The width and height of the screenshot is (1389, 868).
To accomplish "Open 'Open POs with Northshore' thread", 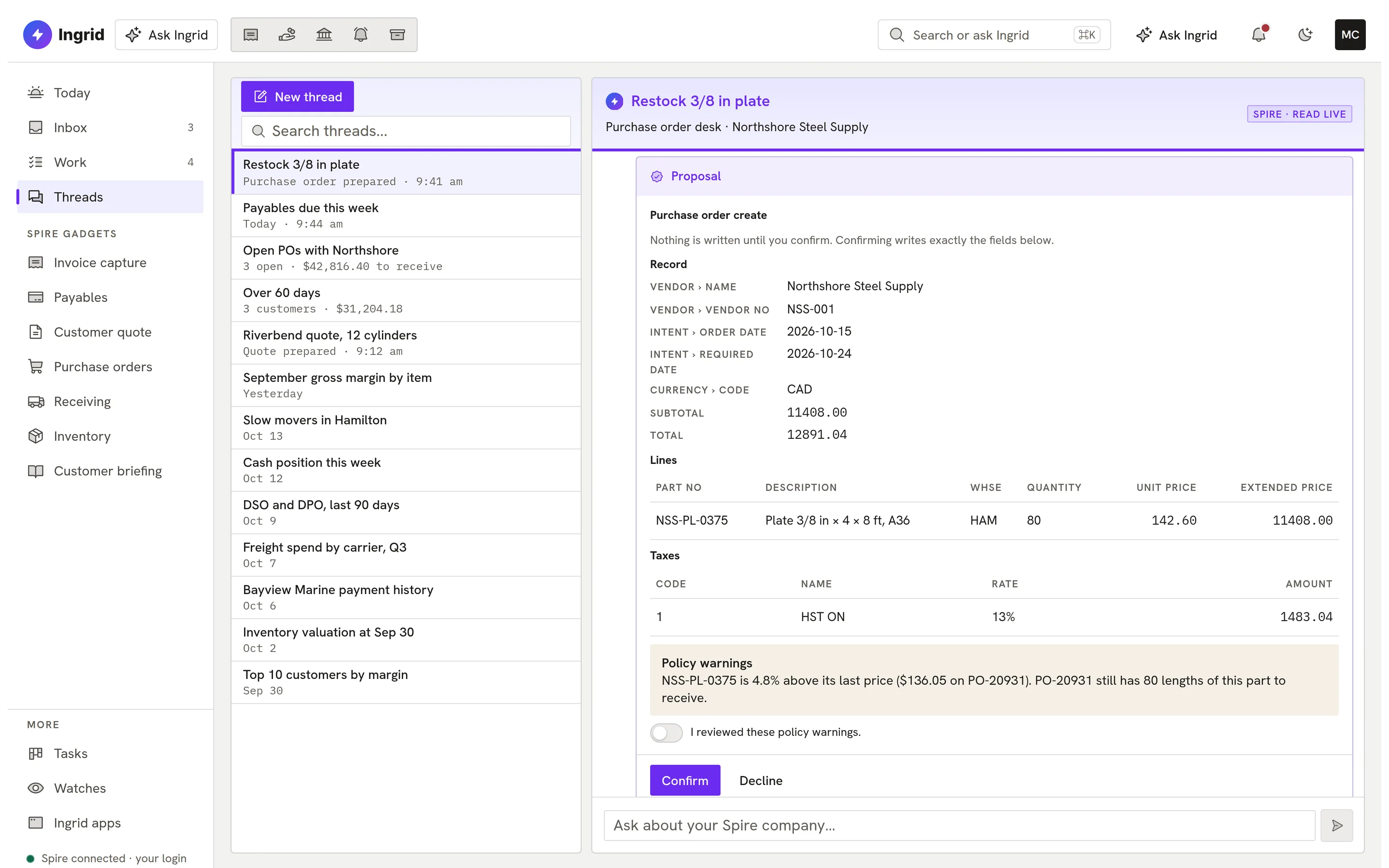I will pos(406,258).
